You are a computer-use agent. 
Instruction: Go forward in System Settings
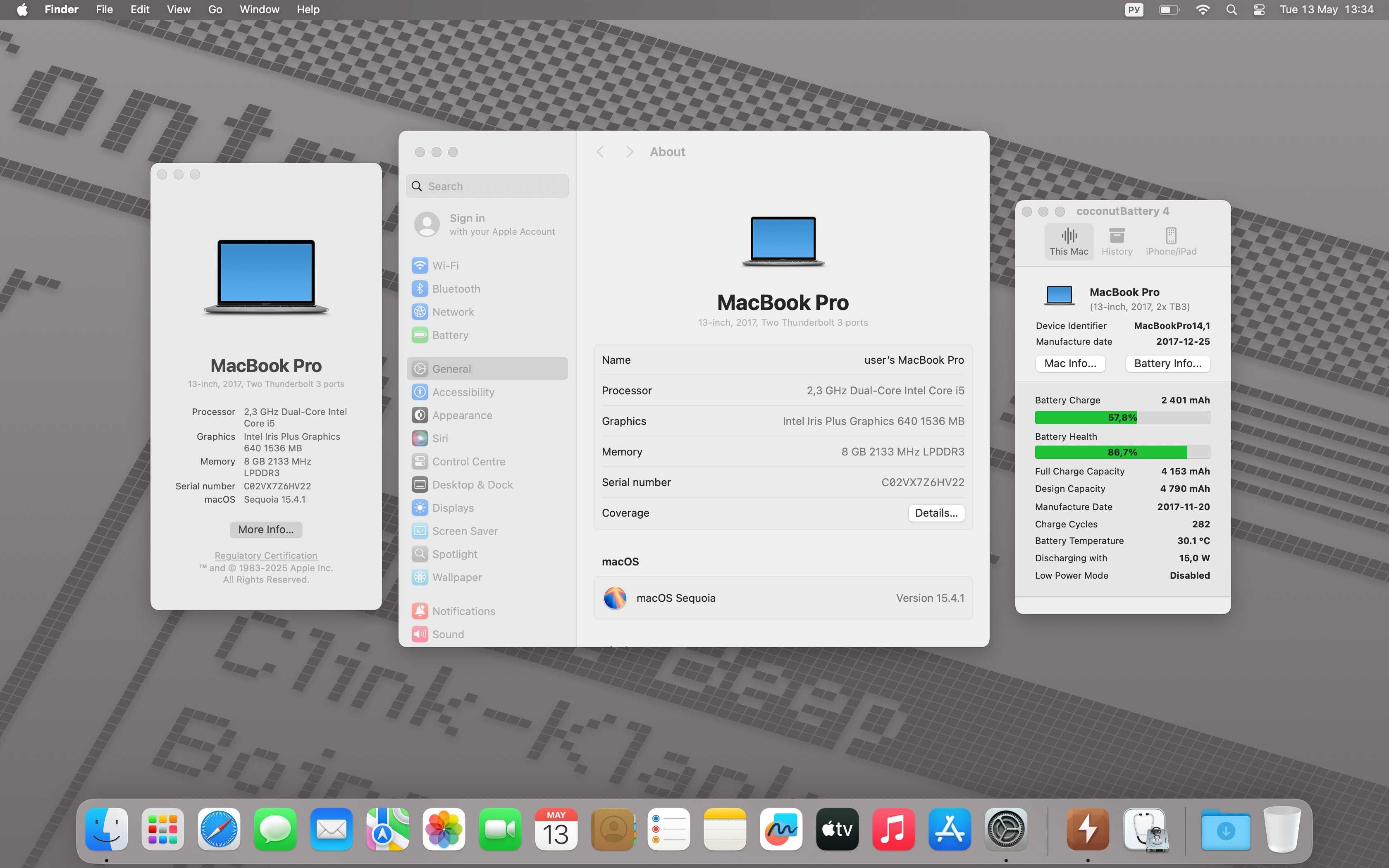click(630, 152)
